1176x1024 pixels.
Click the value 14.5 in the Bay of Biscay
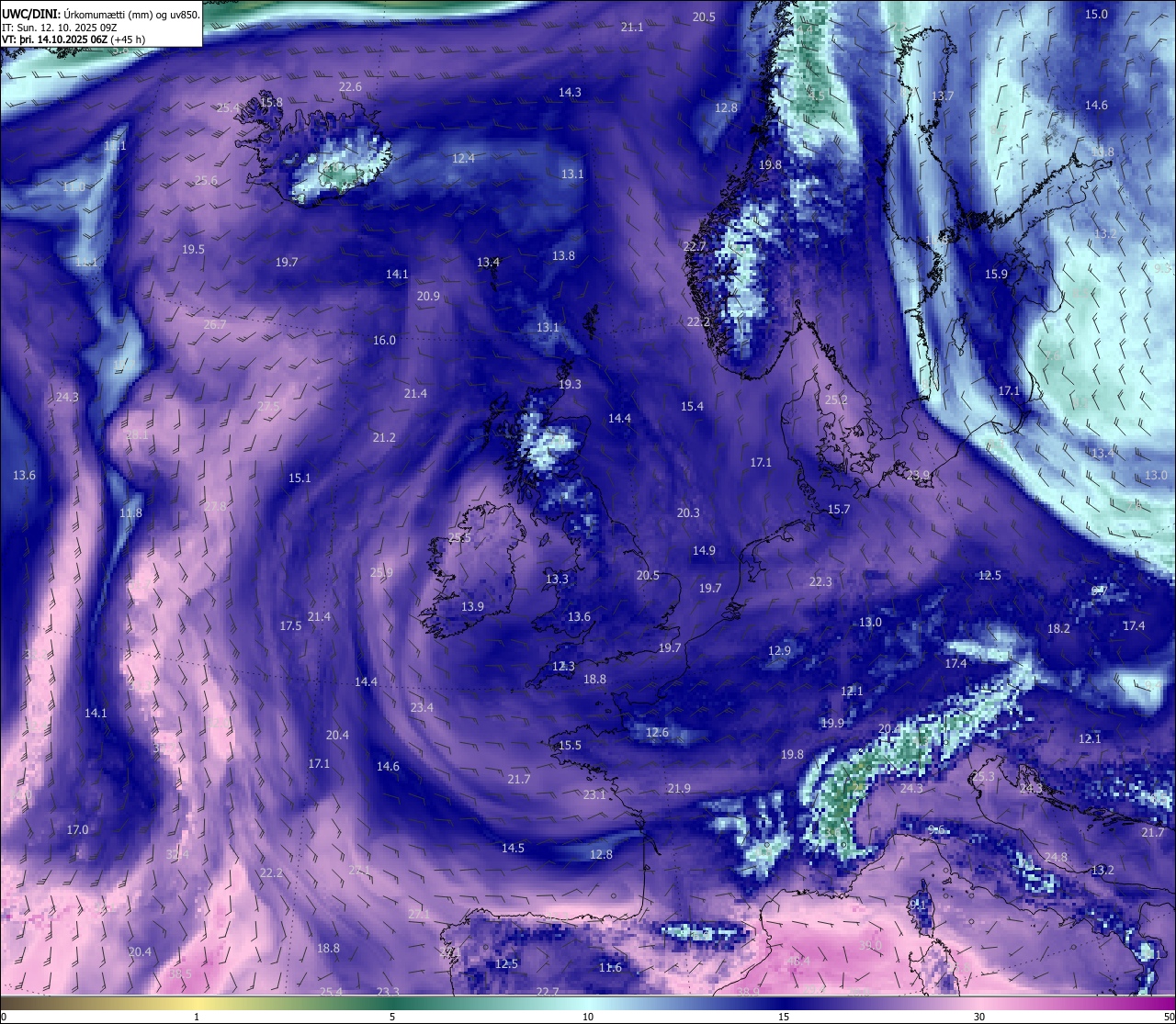pos(513,848)
